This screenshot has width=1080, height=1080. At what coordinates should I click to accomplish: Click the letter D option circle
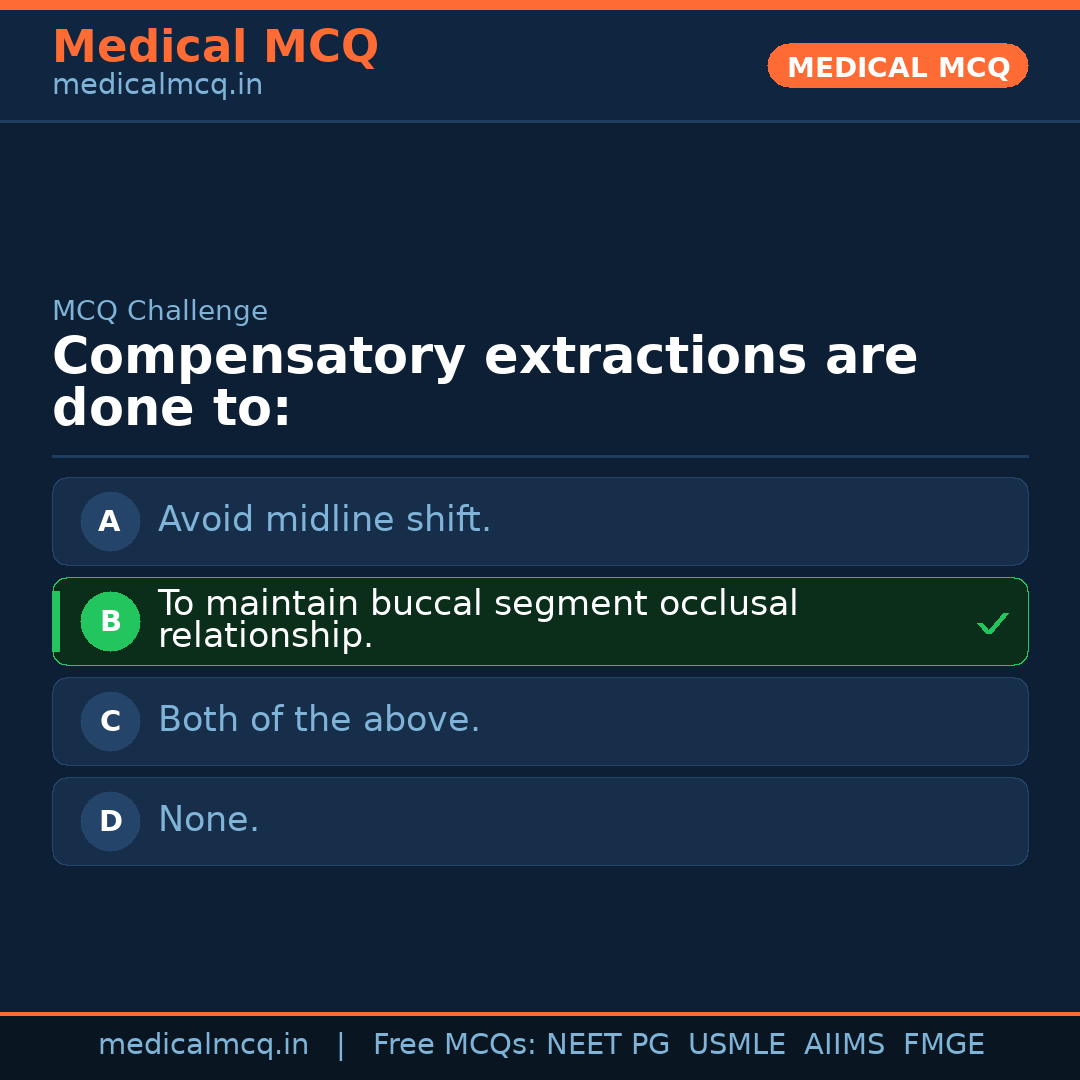[x=110, y=821]
